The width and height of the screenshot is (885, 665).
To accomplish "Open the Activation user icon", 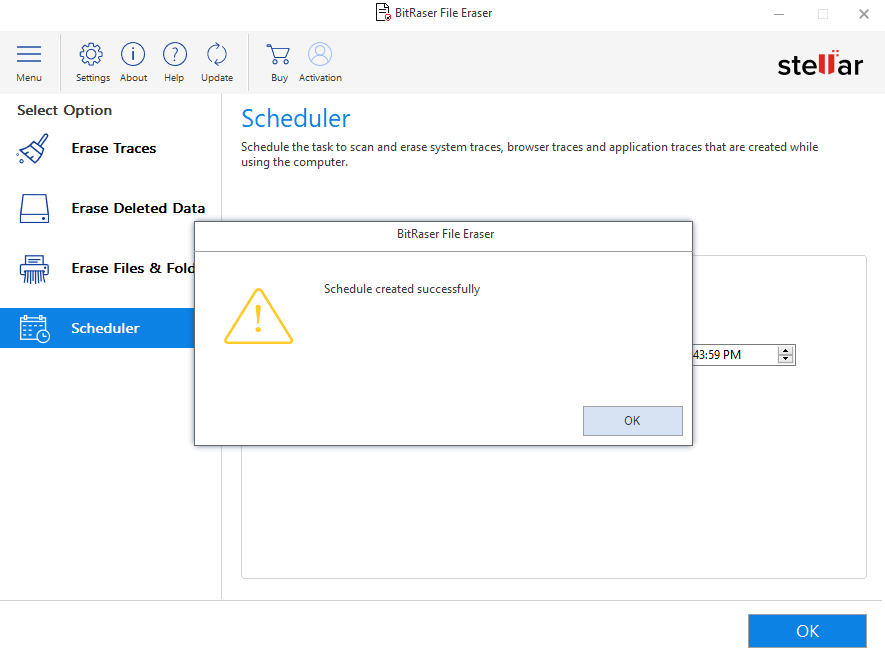I will click(320, 62).
